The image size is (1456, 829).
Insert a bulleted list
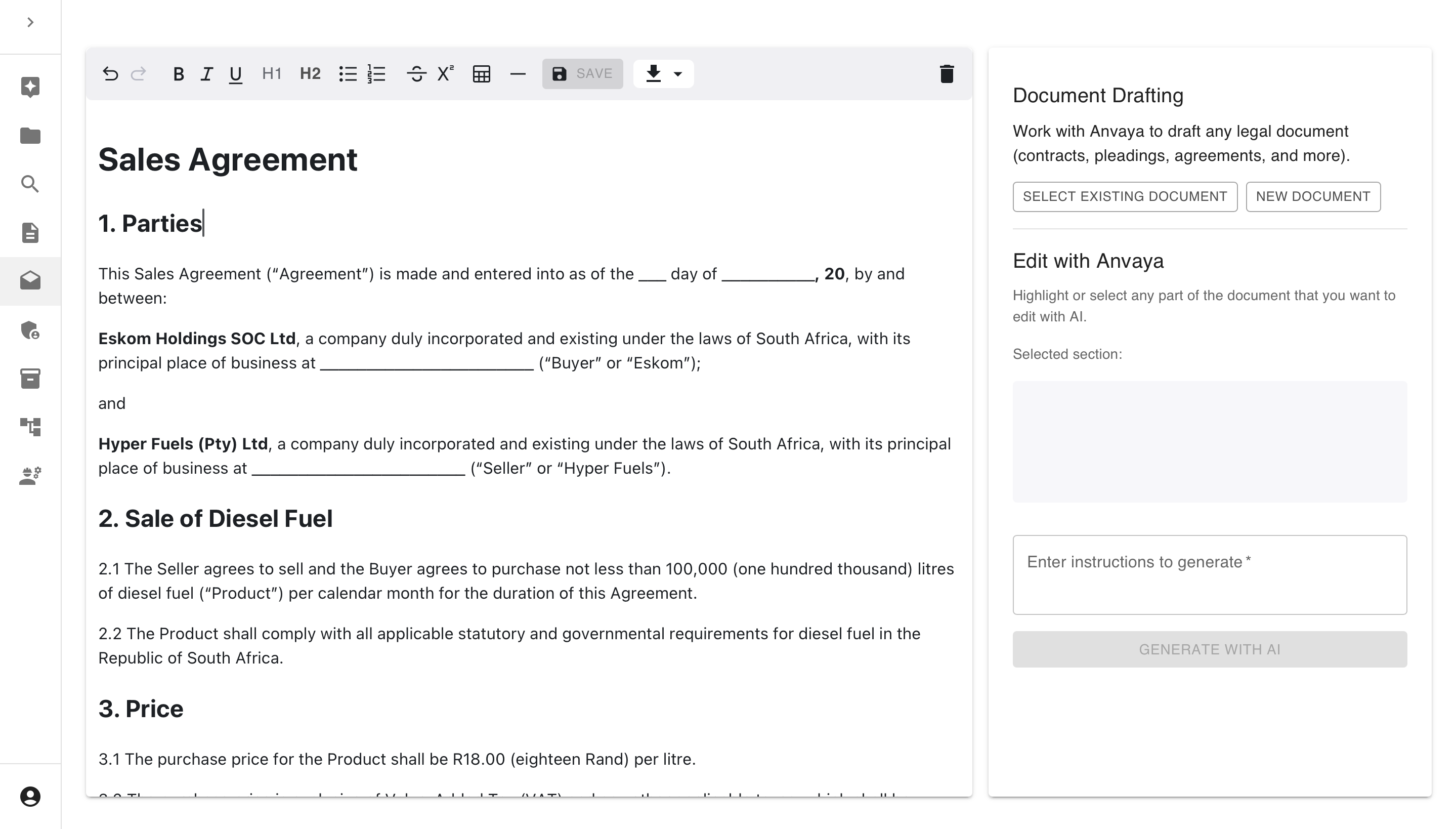(348, 74)
